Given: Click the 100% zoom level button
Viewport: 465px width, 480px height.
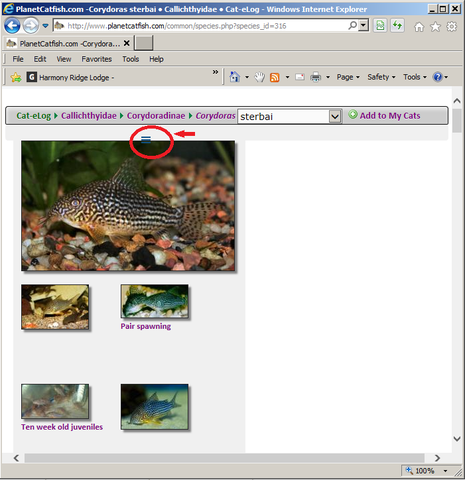Looking at the screenshot, I should [x=420, y=471].
